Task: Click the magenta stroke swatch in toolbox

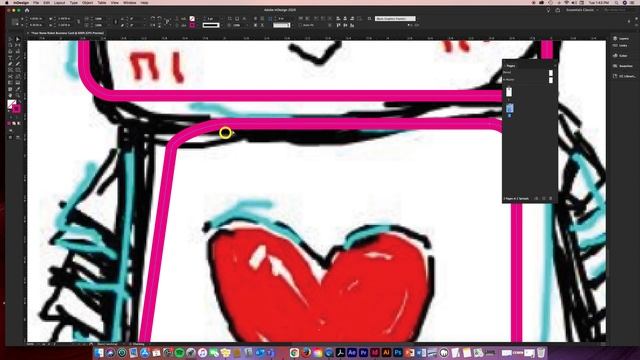Action: pos(16,109)
